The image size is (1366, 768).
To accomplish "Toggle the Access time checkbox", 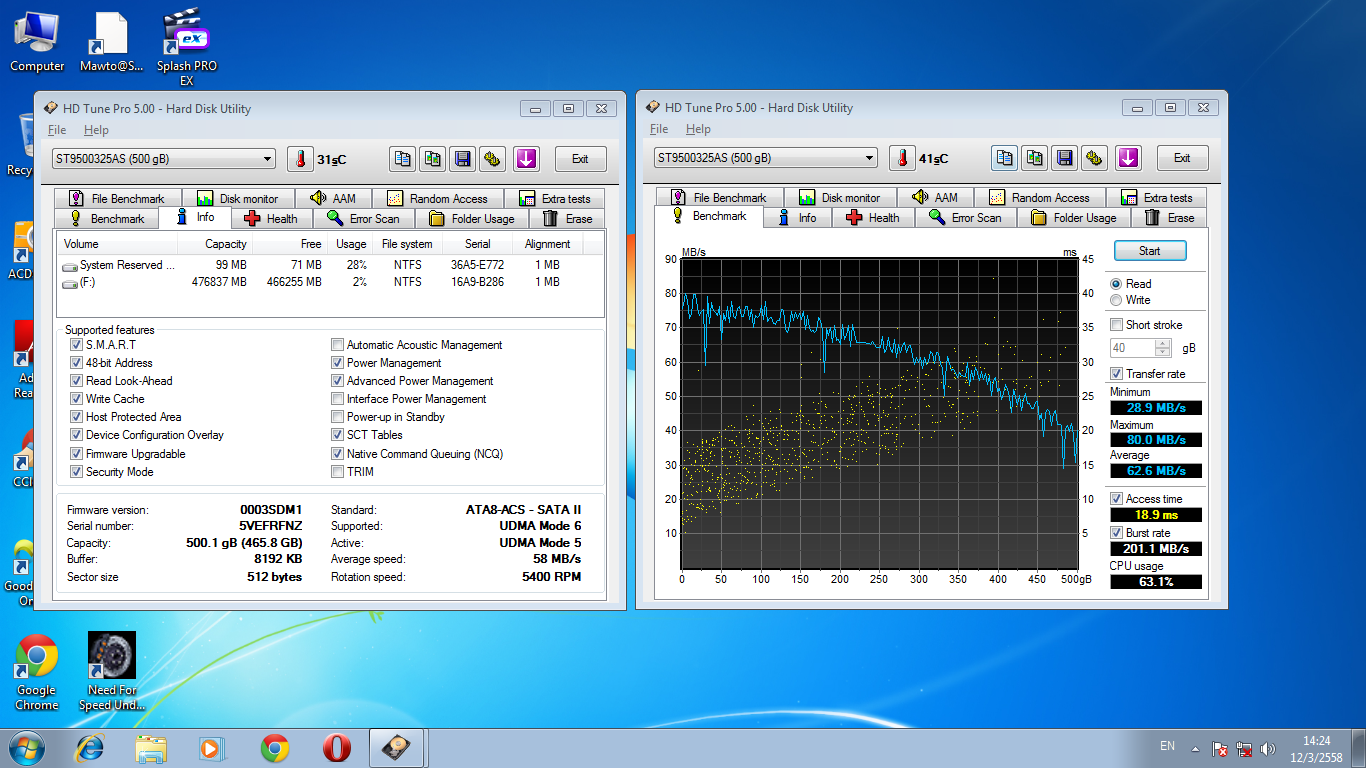I will coord(1116,499).
